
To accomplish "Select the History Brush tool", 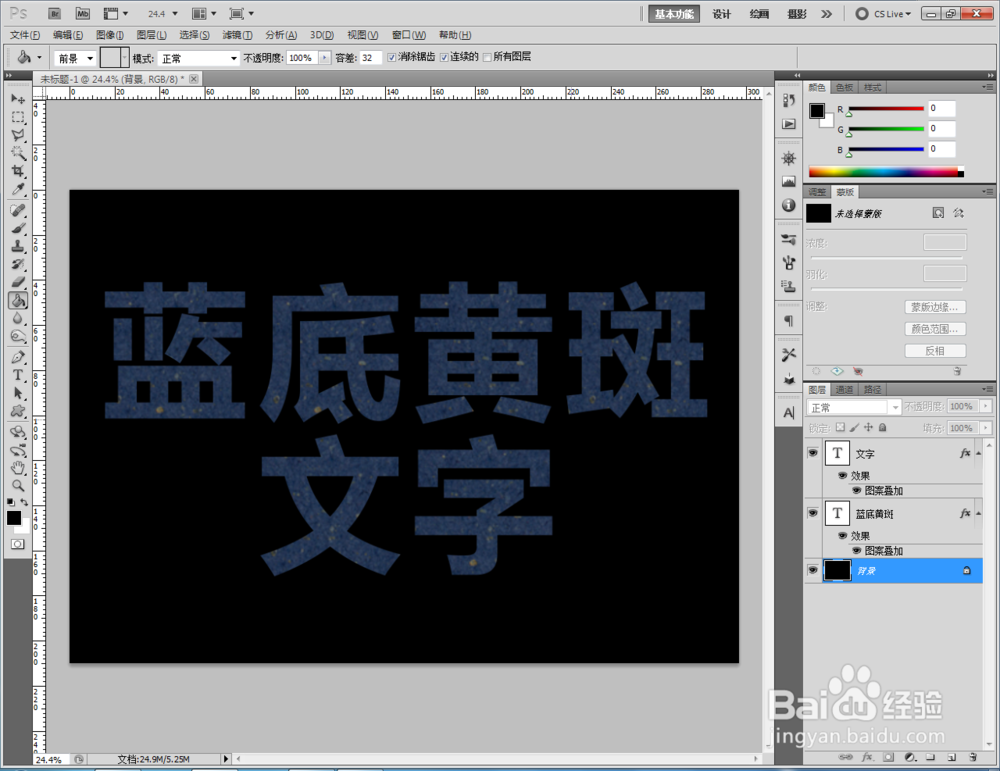I will pos(18,264).
